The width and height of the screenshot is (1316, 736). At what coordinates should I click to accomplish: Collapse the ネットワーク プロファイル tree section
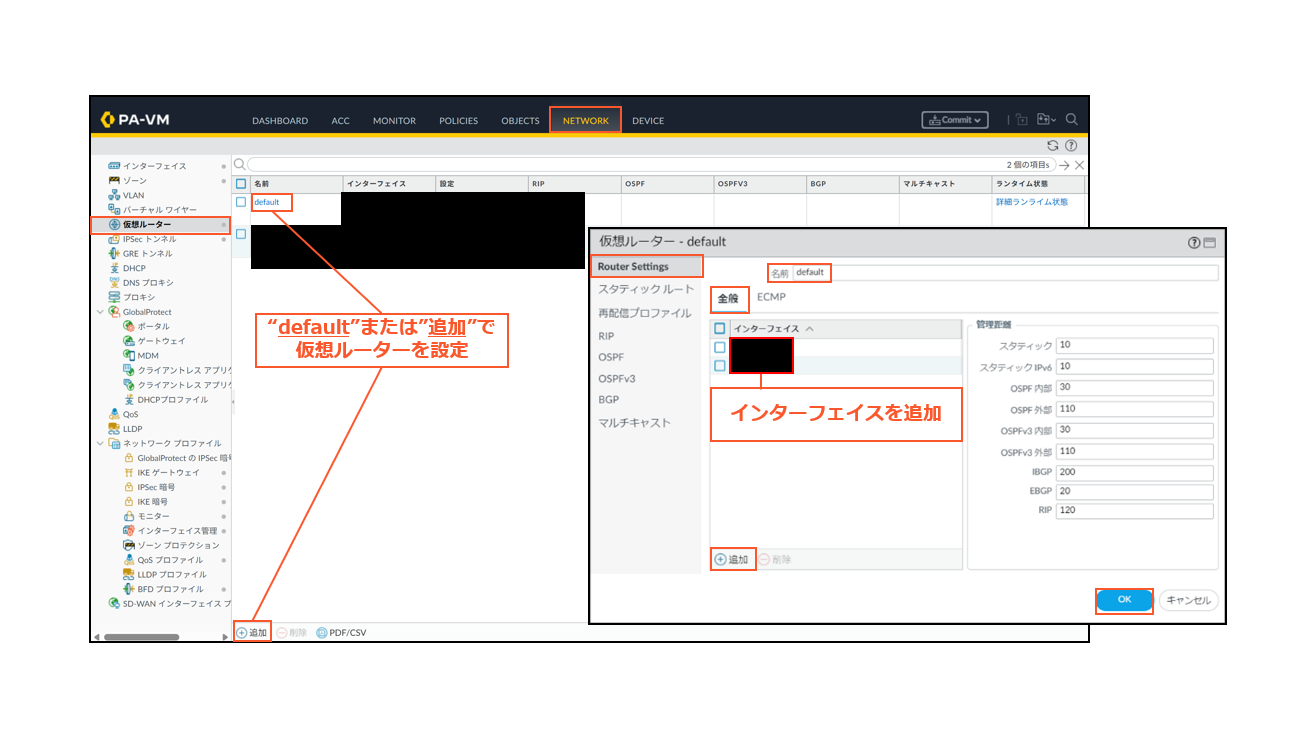click(100, 443)
